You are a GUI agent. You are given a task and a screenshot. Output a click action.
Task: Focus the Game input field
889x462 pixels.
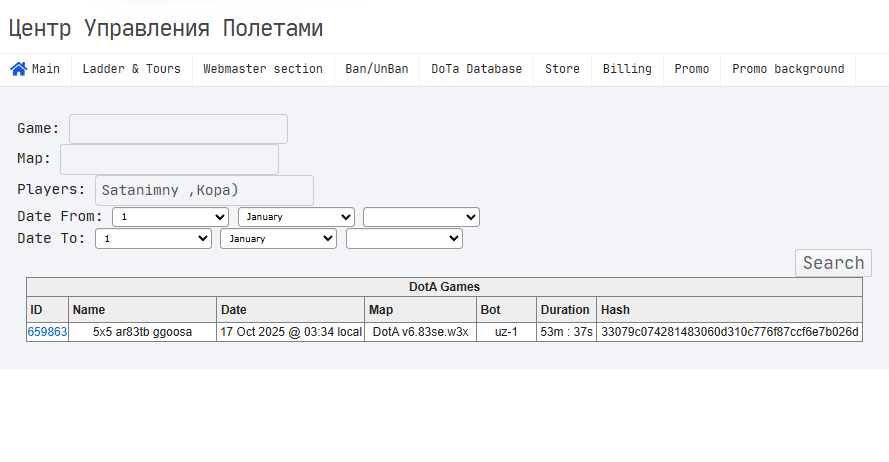click(x=179, y=129)
